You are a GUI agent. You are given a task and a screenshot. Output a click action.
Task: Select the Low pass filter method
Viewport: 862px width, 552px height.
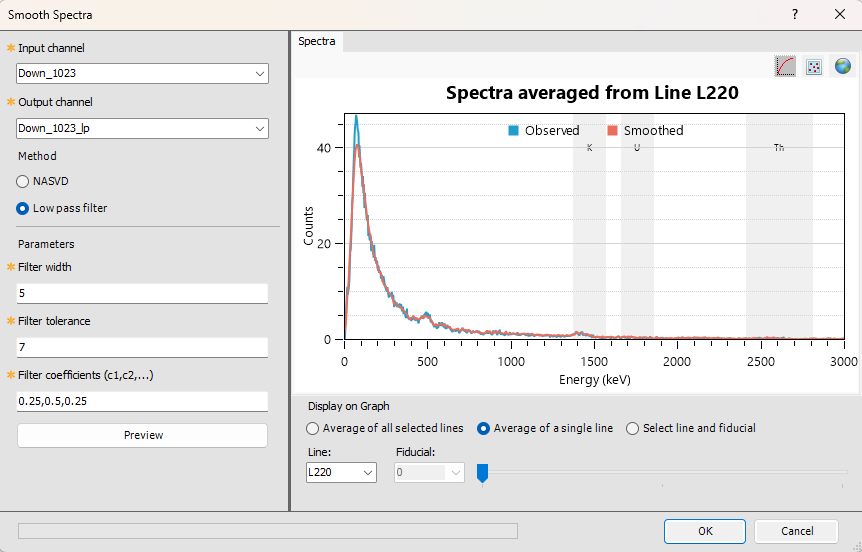tap(23, 208)
